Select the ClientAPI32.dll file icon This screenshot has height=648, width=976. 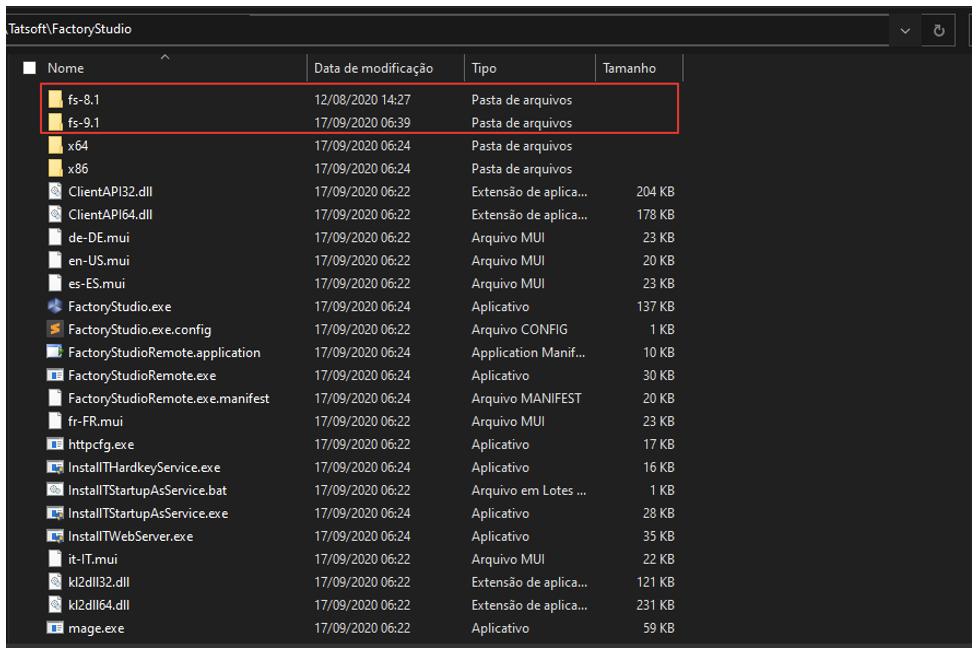(x=55, y=191)
